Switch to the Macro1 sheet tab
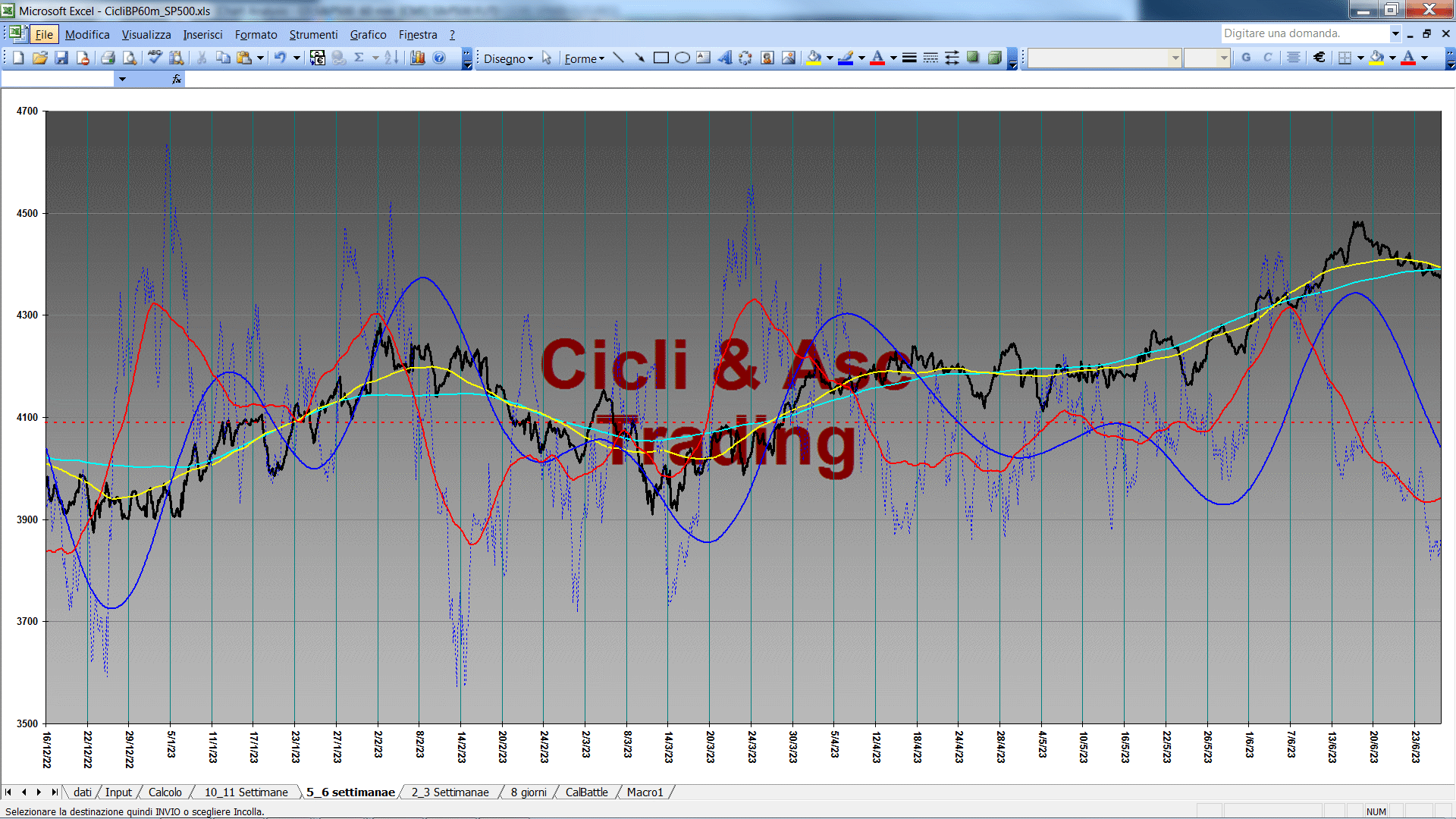The image size is (1456, 819). 645,792
